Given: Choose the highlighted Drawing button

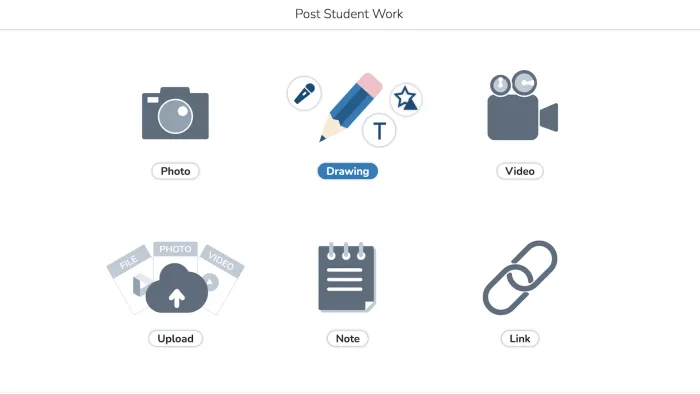Looking at the screenshot, I should coord(348,171).
